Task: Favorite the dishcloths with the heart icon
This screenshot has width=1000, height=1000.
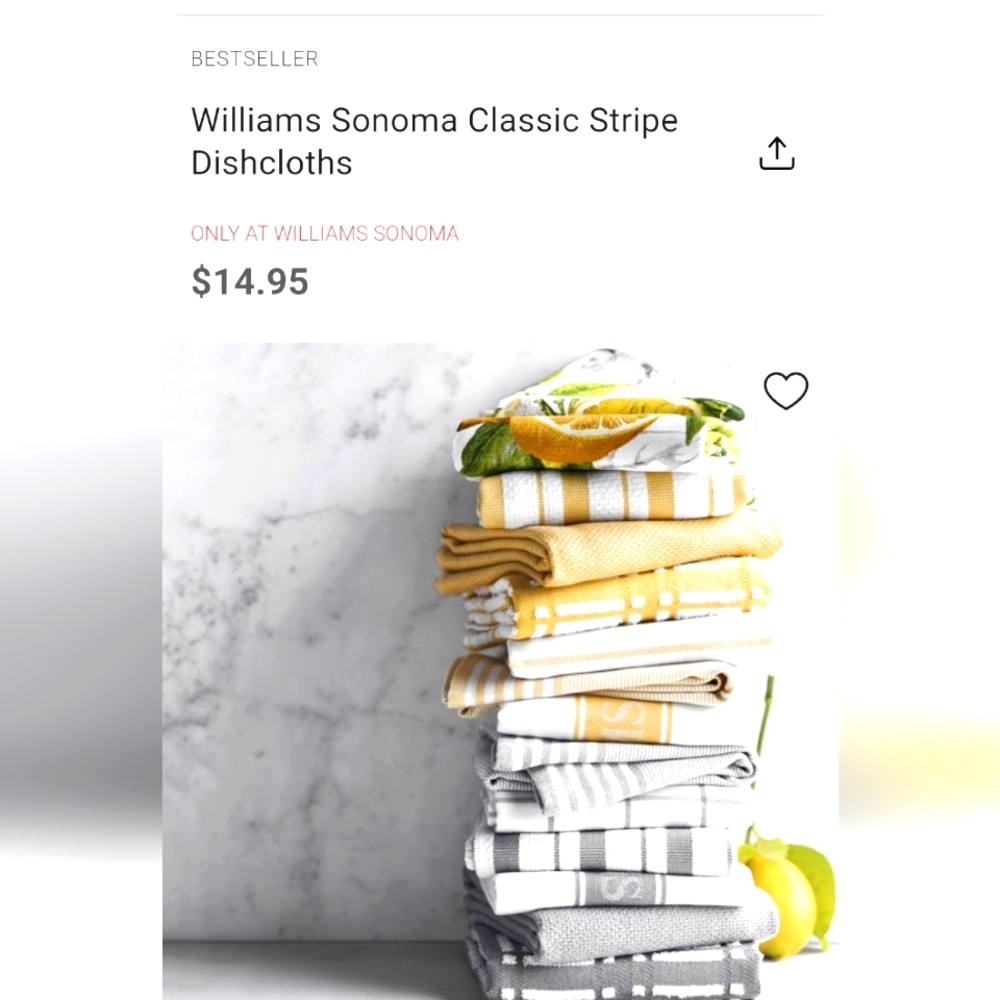Action: pyautogui.click(x=786, y=390)
